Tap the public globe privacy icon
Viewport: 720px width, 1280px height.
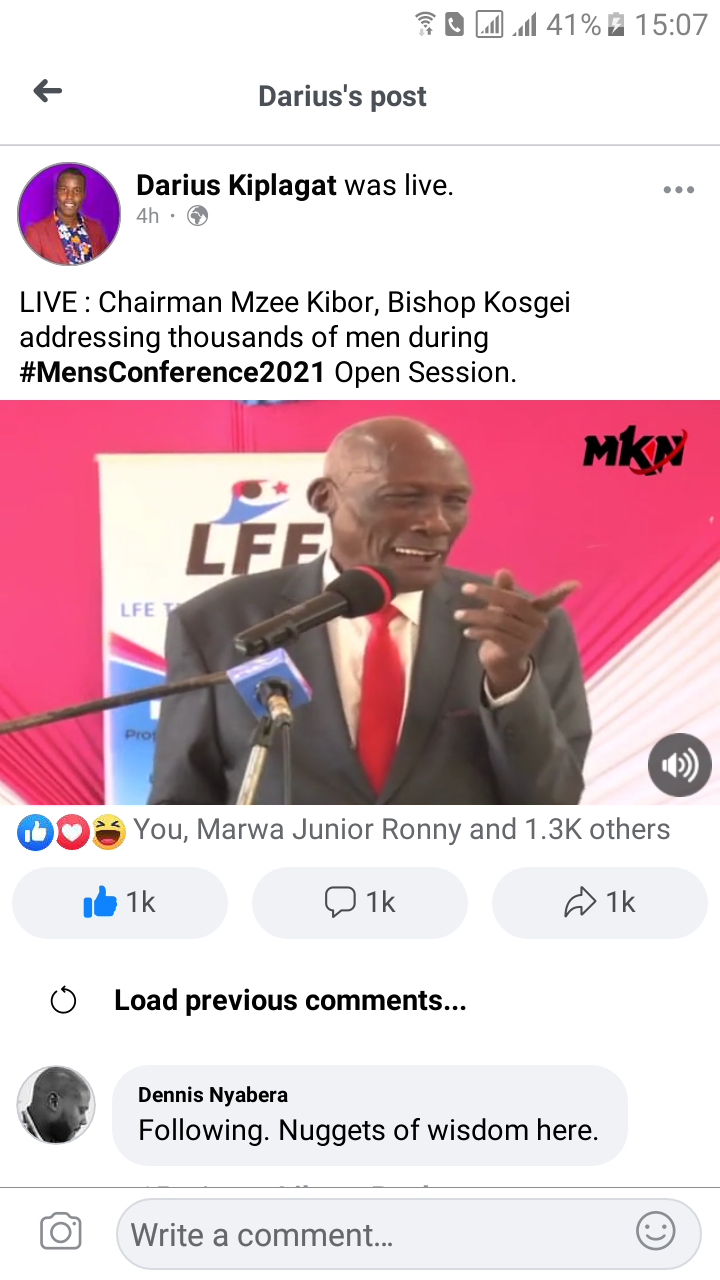[x=197, y=216]
